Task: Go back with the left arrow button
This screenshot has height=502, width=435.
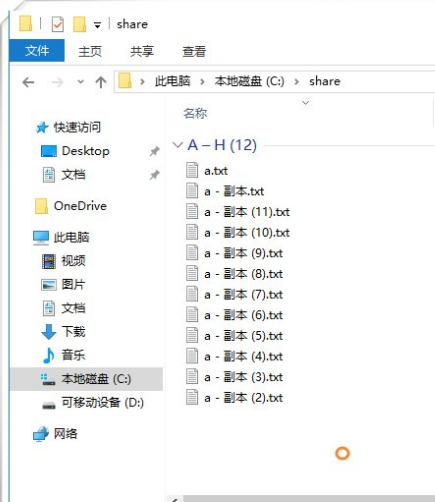Action: [28, 82]
